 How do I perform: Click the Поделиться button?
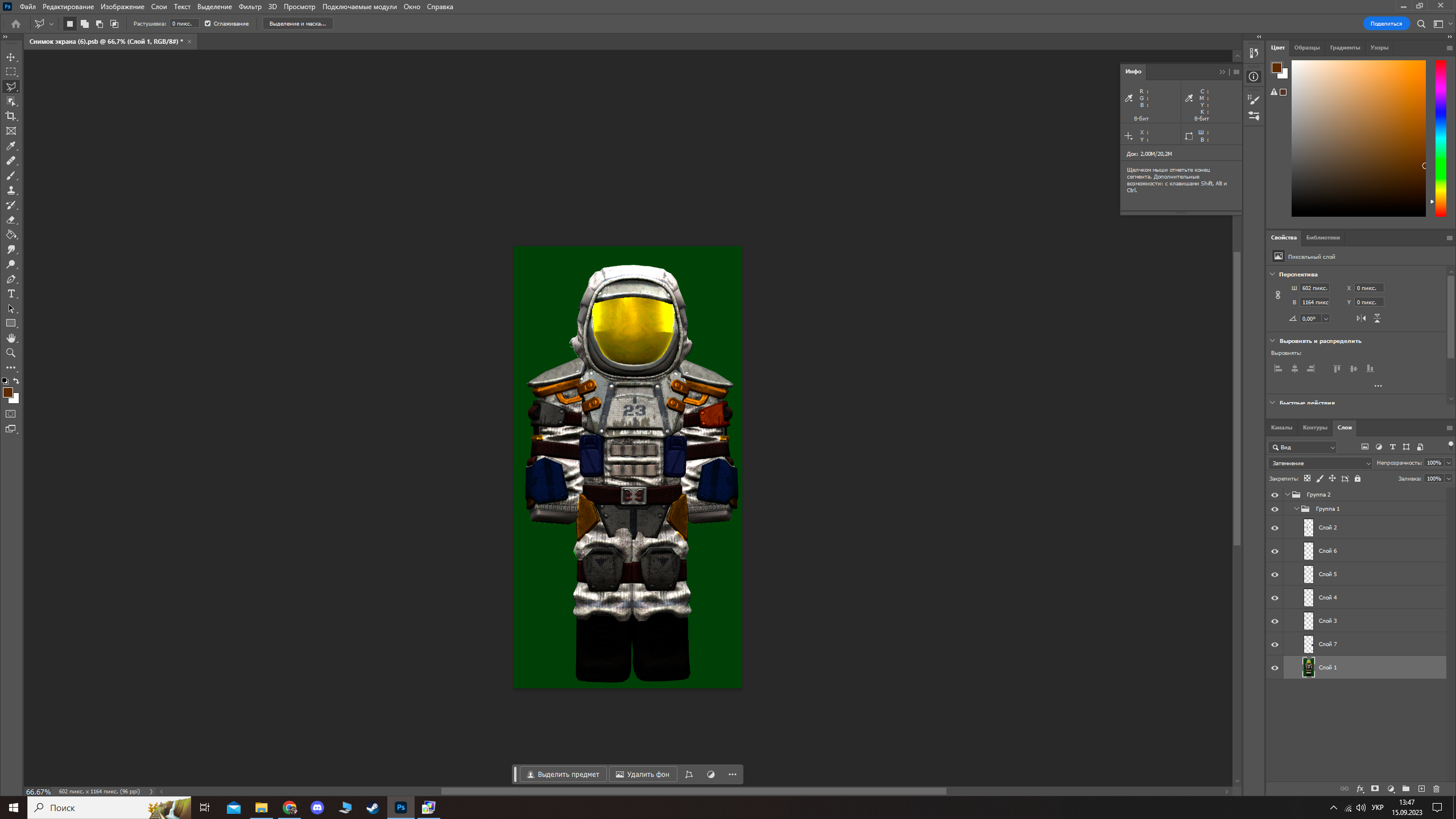(1386, 24)
